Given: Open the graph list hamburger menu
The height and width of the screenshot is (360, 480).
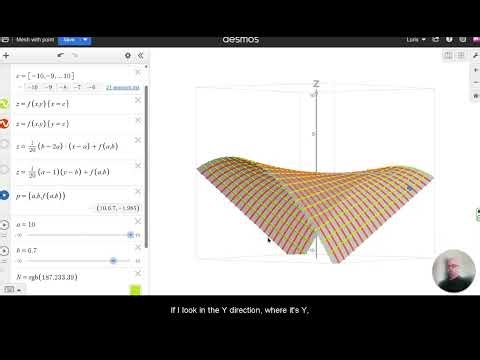Looking at the screenshot, I should (5, 40).
